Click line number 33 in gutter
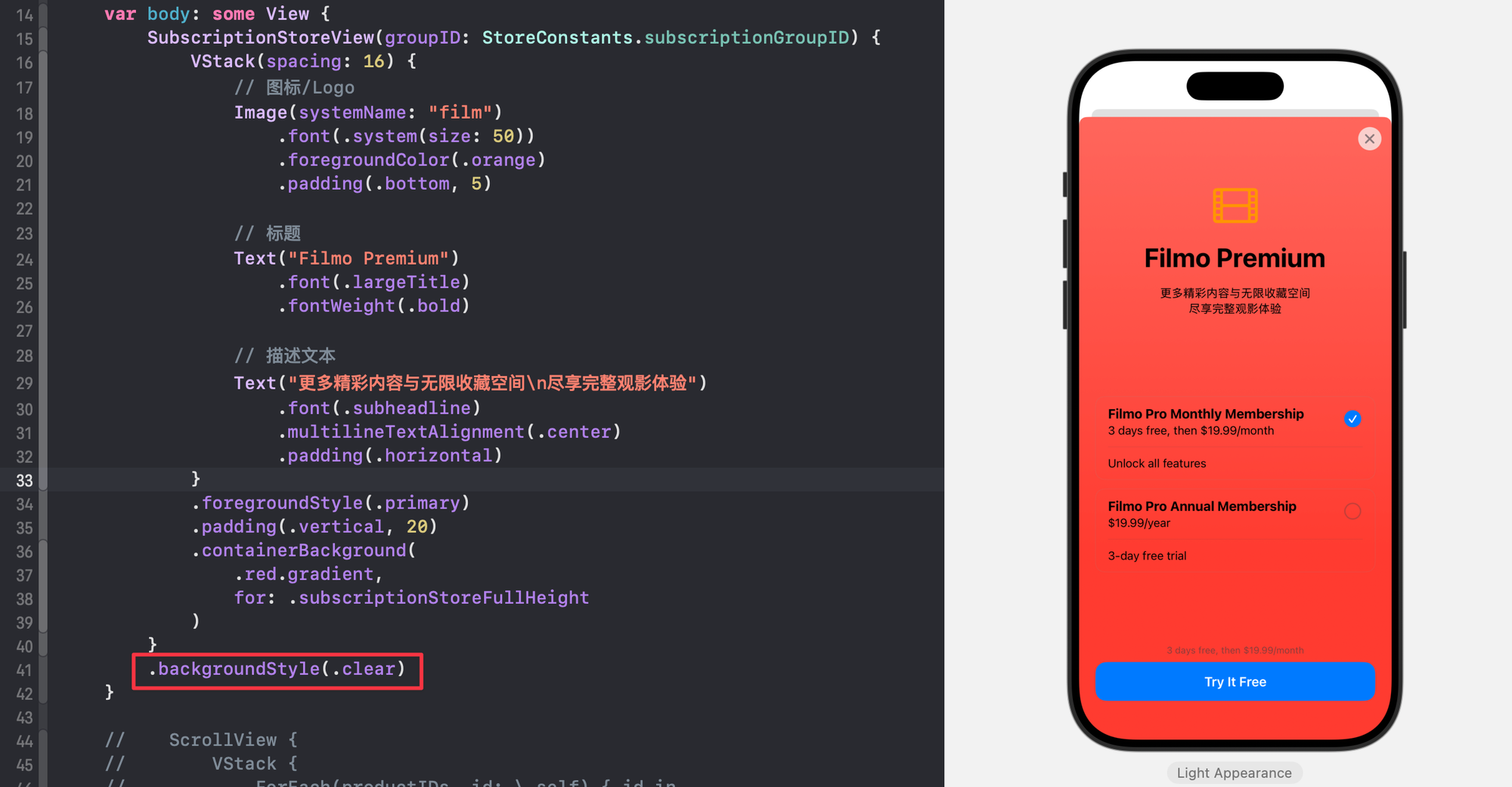This screenshot has width=1512, height=787. pos(24,480)
